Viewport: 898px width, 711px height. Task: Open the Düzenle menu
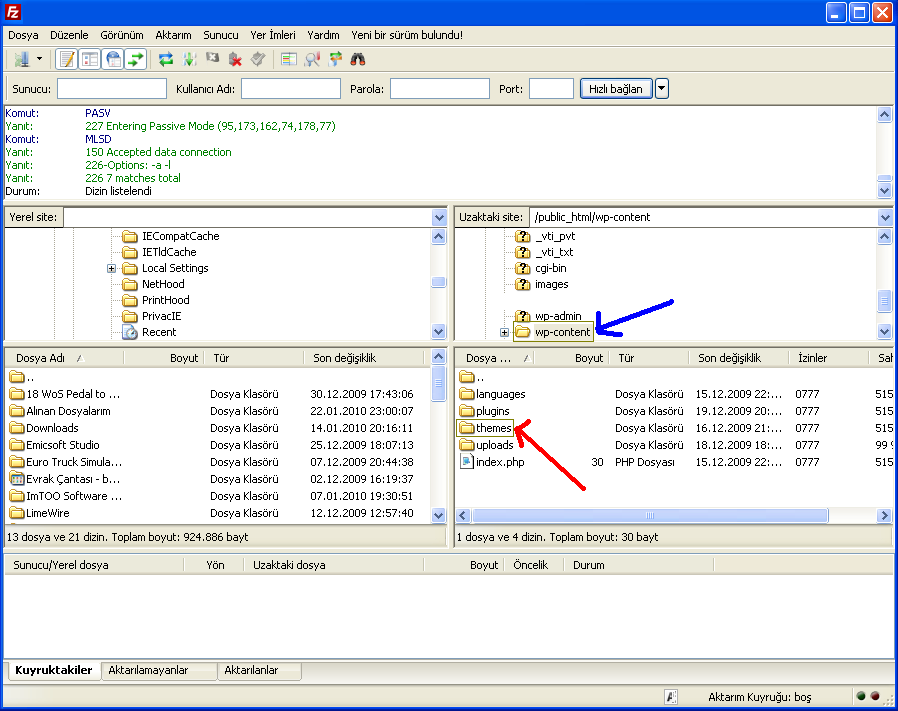point(69,35)
